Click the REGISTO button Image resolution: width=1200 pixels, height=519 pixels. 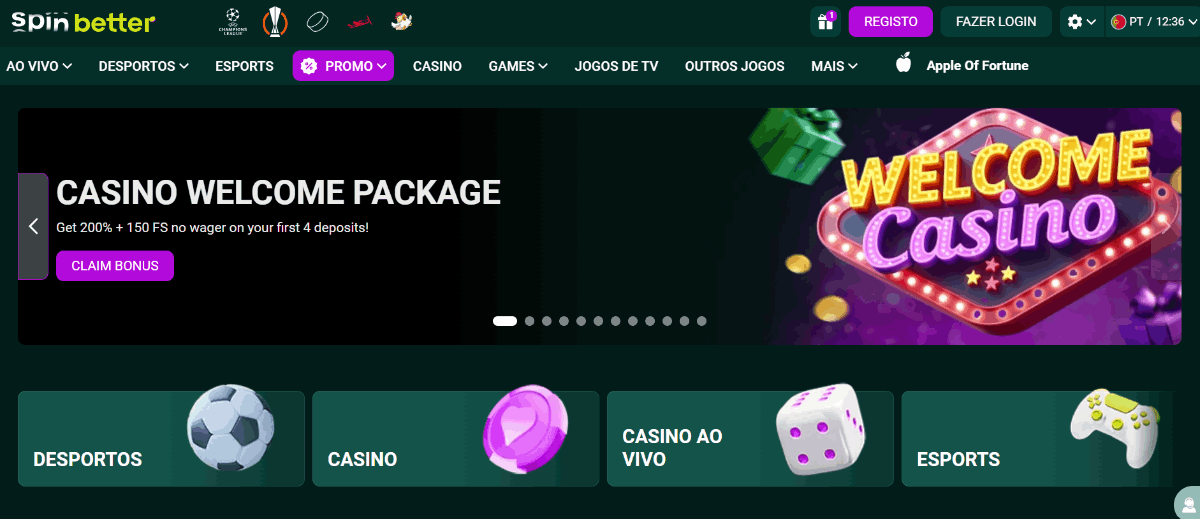[x=891, y=22]
